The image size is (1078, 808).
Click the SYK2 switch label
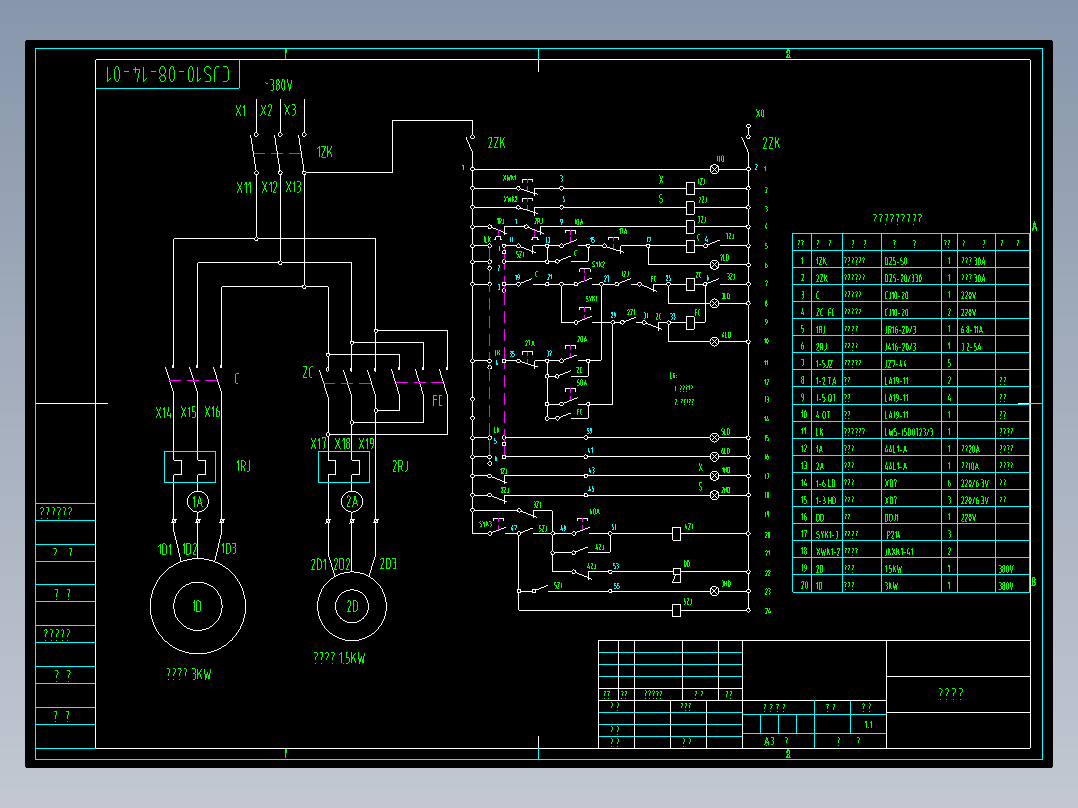click(x=598, y=265)
